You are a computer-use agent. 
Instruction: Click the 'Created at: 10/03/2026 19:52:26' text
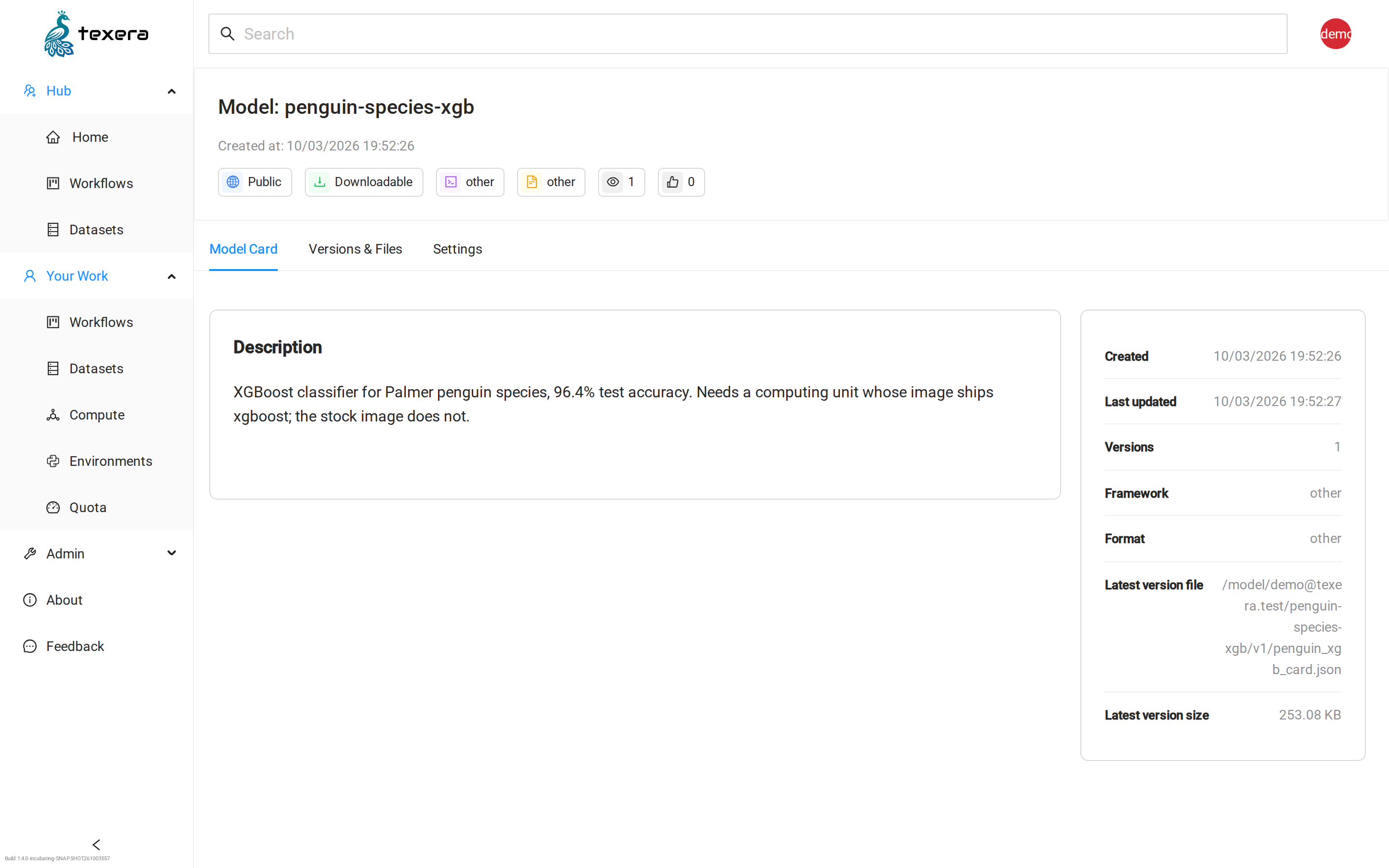[316, 146]
